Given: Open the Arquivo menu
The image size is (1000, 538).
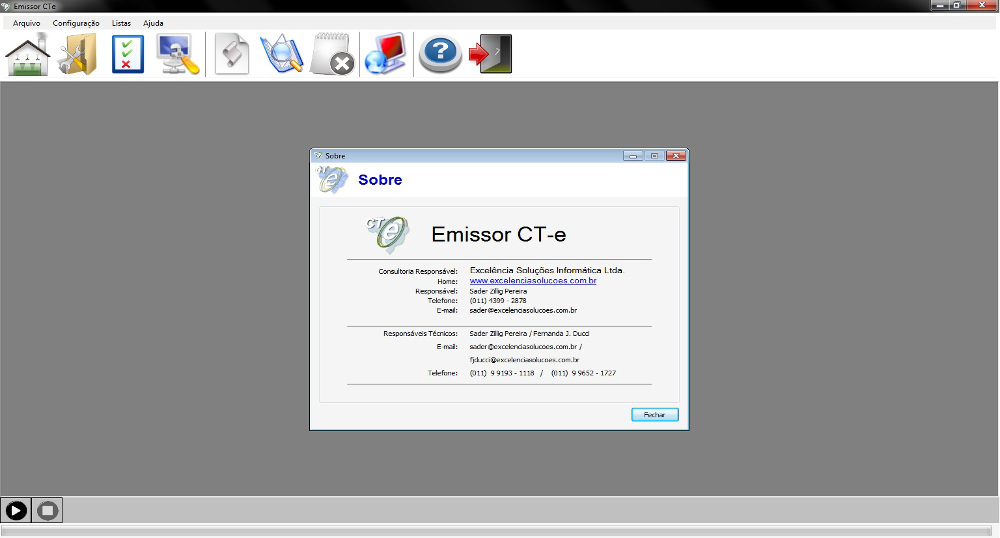Looking at the screenshot, I should point(26,22).
